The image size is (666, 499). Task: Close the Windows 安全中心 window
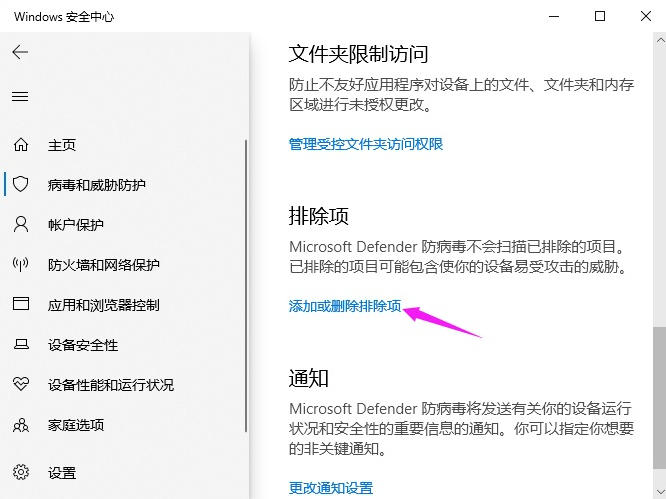643,16
